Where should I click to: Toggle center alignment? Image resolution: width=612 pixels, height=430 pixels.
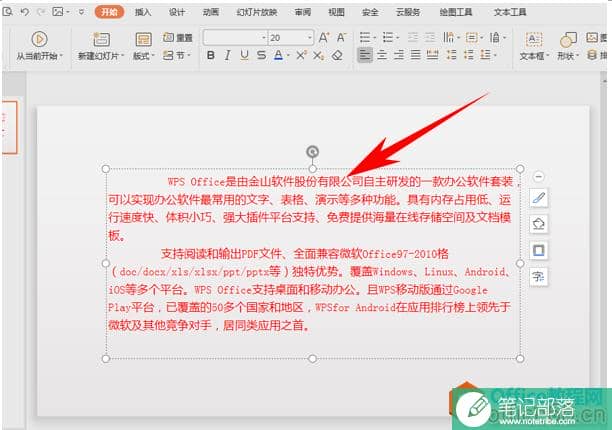tap(382, 55)
